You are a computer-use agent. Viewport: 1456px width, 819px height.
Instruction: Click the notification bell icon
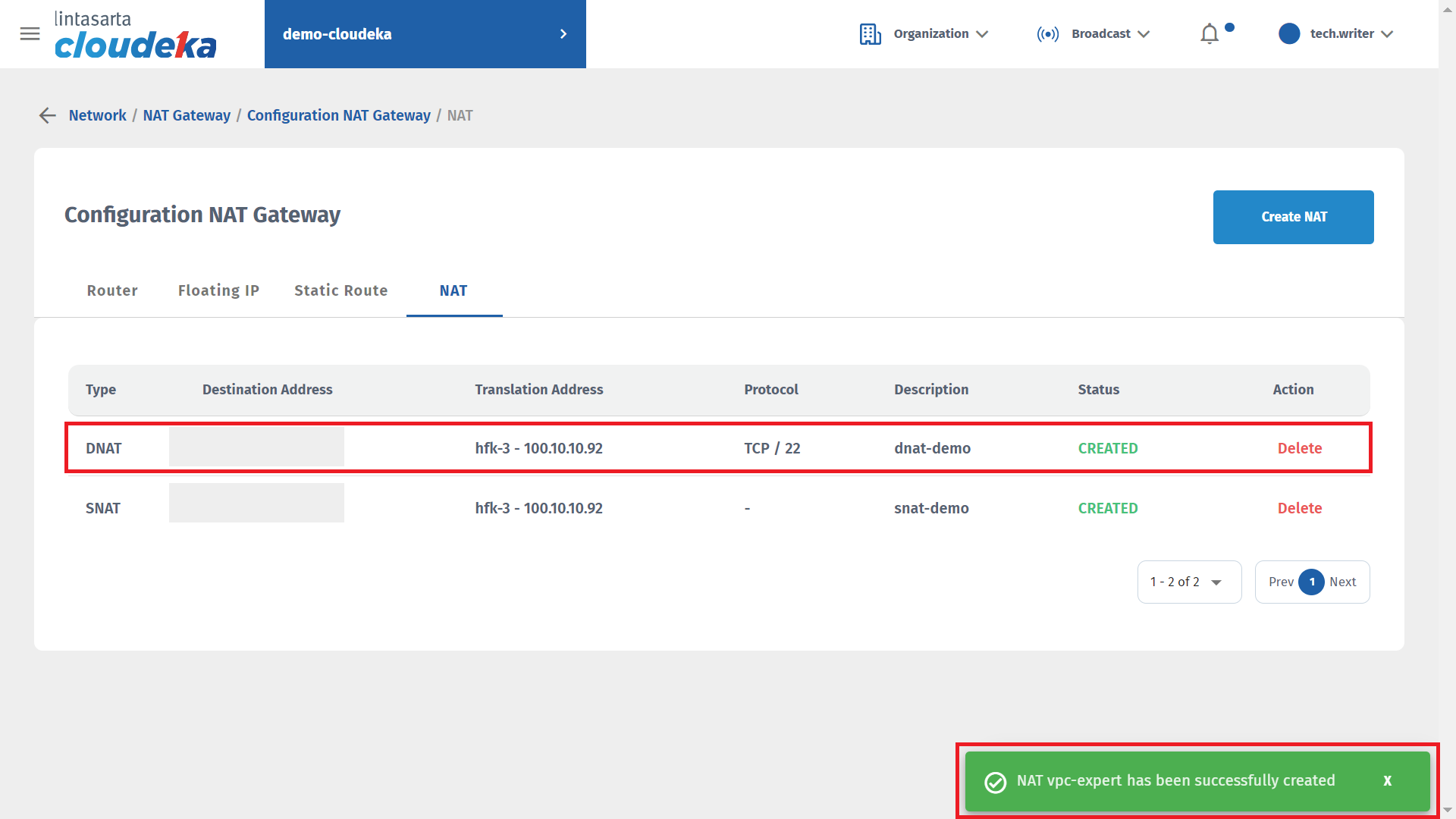point(1210,34)
